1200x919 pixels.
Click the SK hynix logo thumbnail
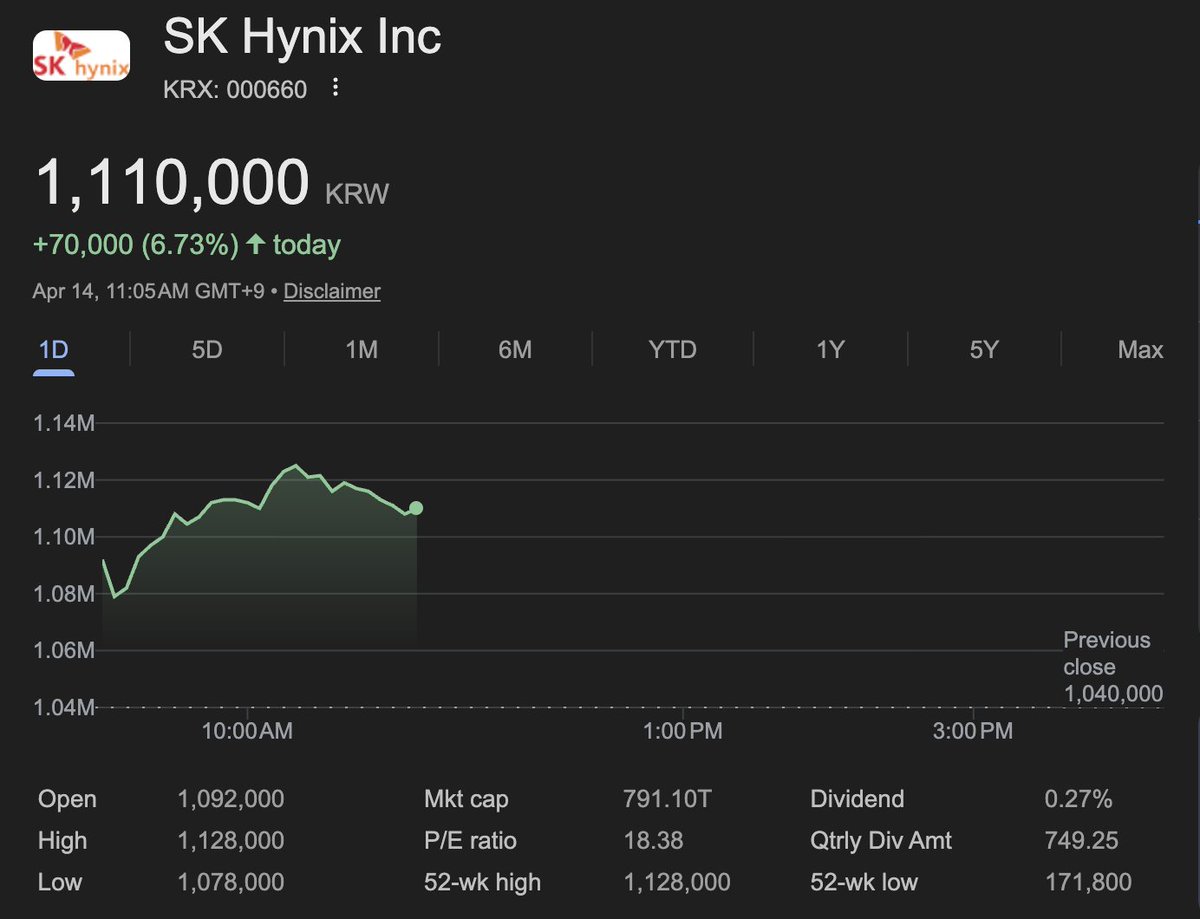click(81, 56)
